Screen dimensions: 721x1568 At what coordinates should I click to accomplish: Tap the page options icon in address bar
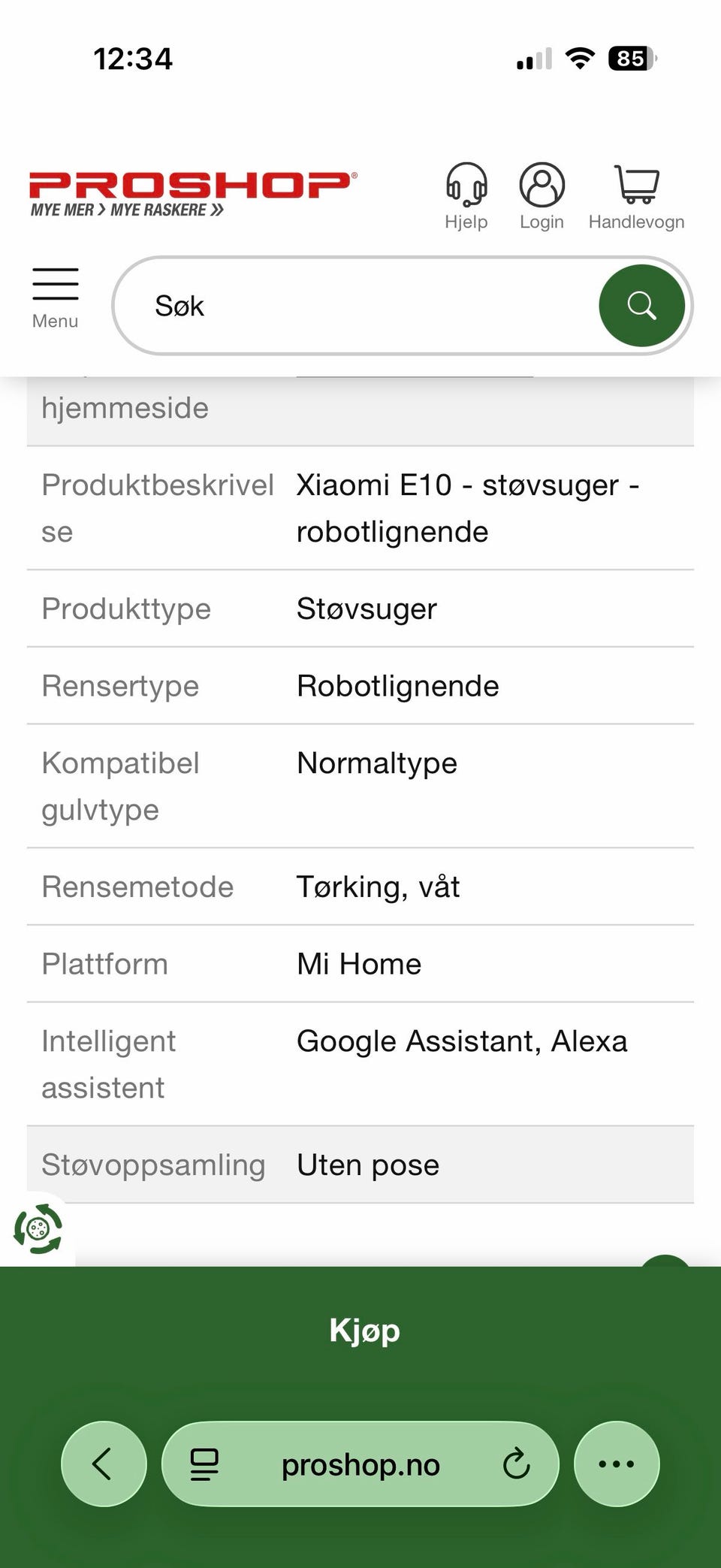204,1464
